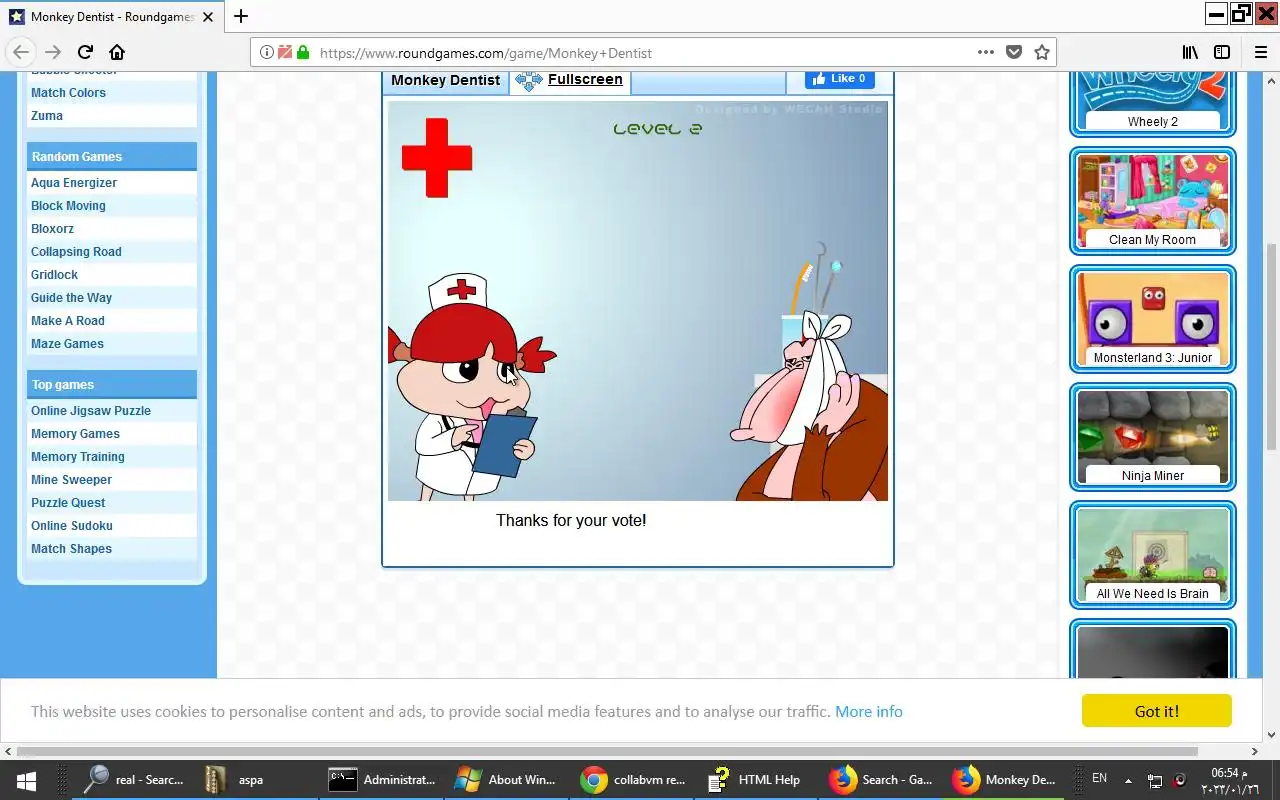Open page actions three-dot menu
Viewport: 1280px width, 800px height.
point(986,52)
